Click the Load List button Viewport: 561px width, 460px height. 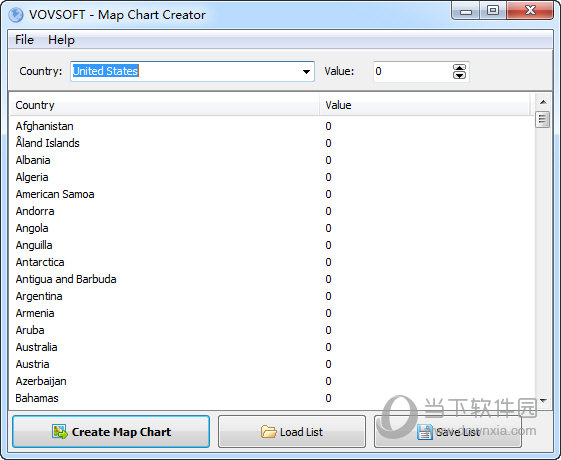tap(292, 432)
